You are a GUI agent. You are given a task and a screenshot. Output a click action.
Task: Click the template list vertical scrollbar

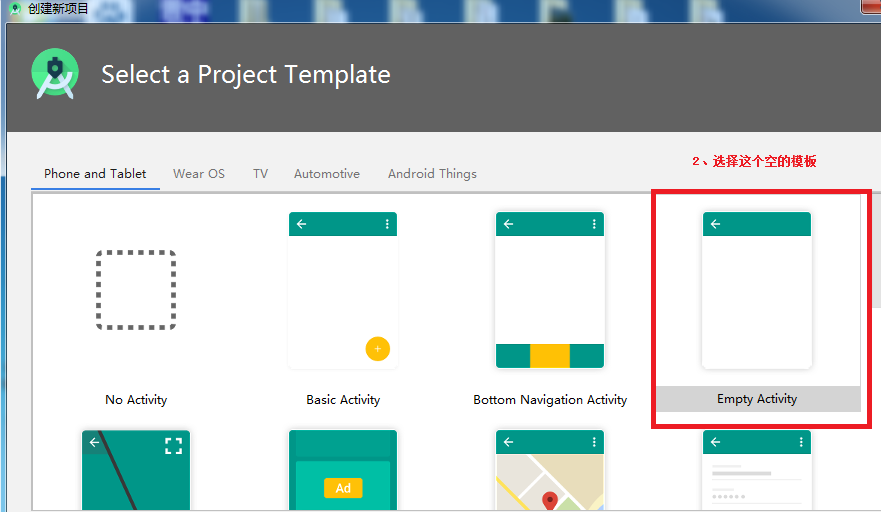tap(877, 250)
